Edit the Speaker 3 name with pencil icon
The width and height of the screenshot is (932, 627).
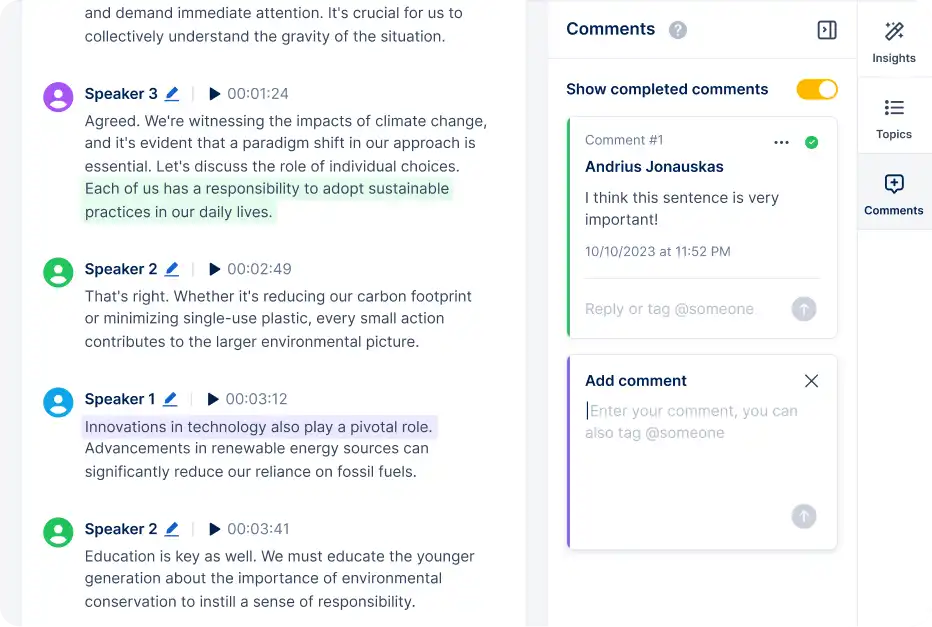pos(171,93)
